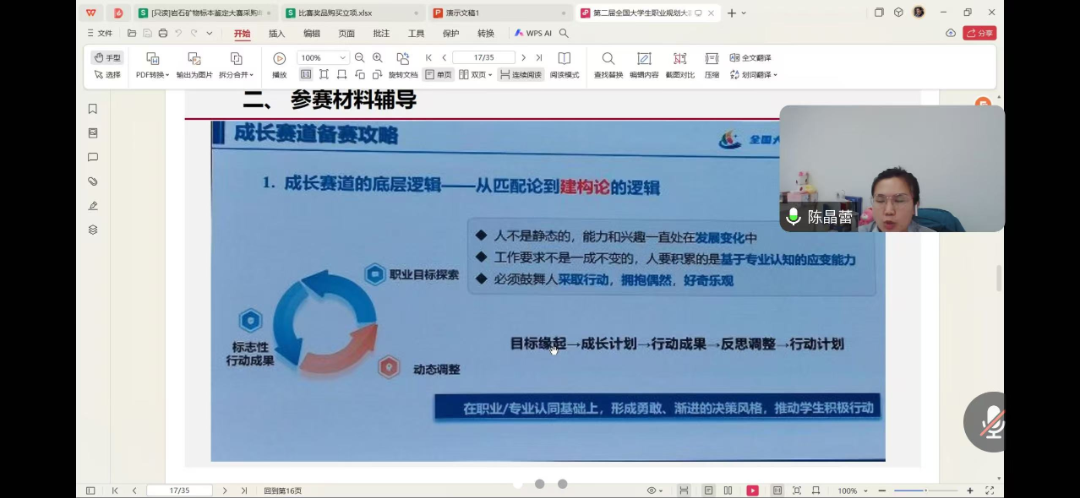Click the 查找替换 magnifier icon
This screenshot has width=1080, height=498.
(x=608, y=59)
